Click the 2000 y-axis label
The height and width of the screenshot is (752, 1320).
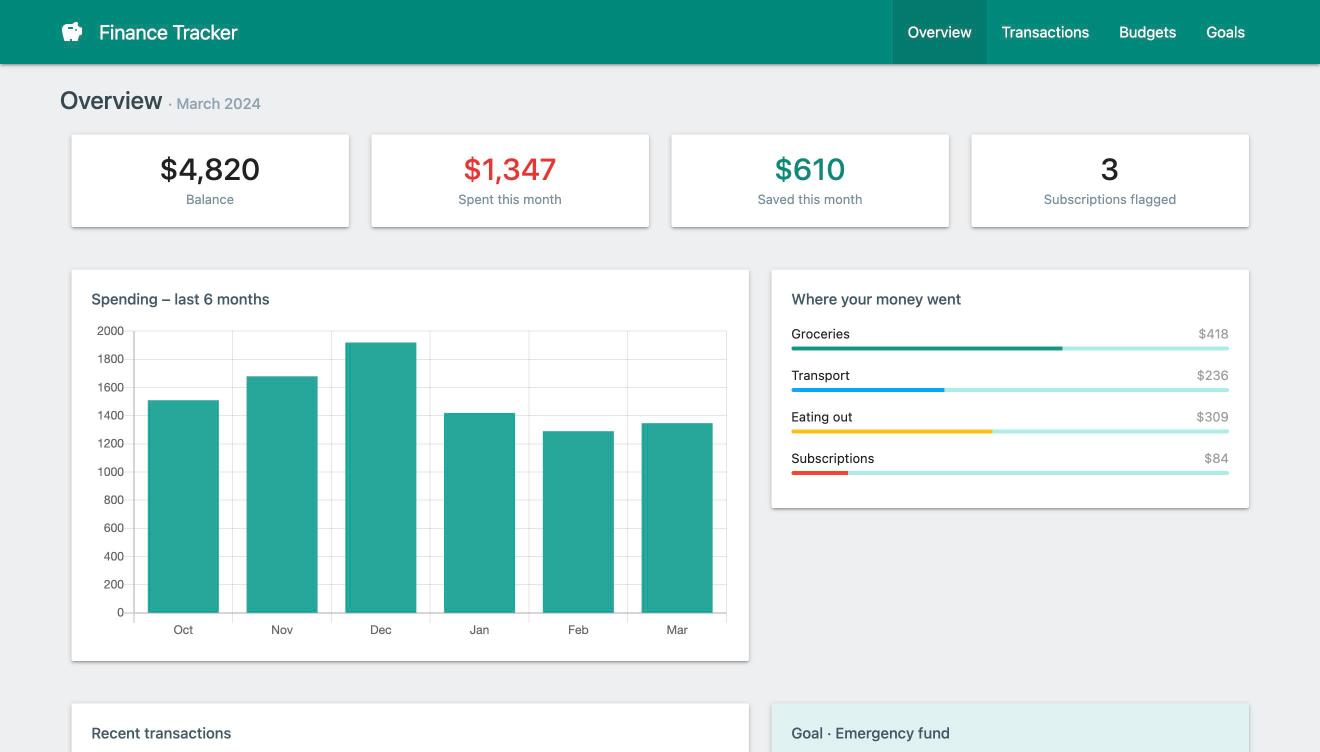110,331
